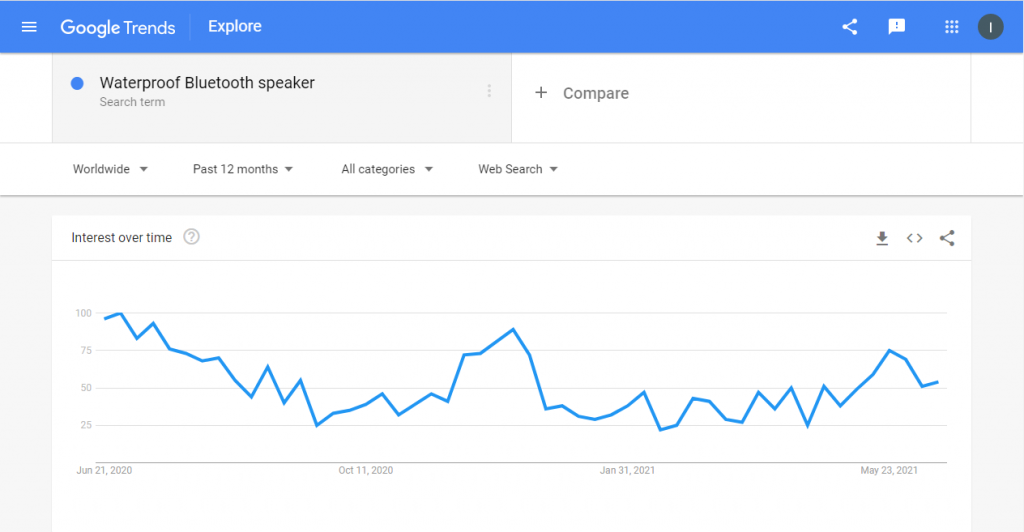Expand the Past 12 months dropdown
This screenshot has width=1024, height=532.
(x=243, y=169)
